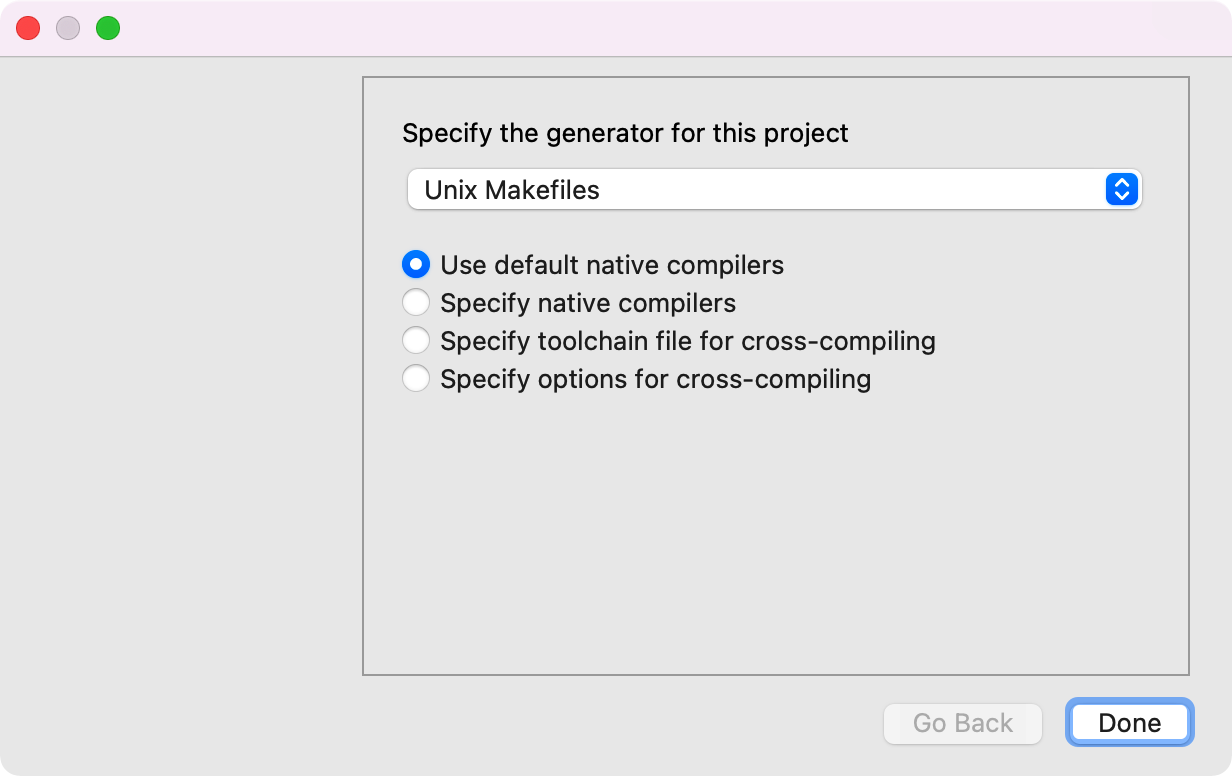This screenshot has width=1232, height=776.
Task: Choose the Specify native compilers radio button
Action: (x=416, y=303)
